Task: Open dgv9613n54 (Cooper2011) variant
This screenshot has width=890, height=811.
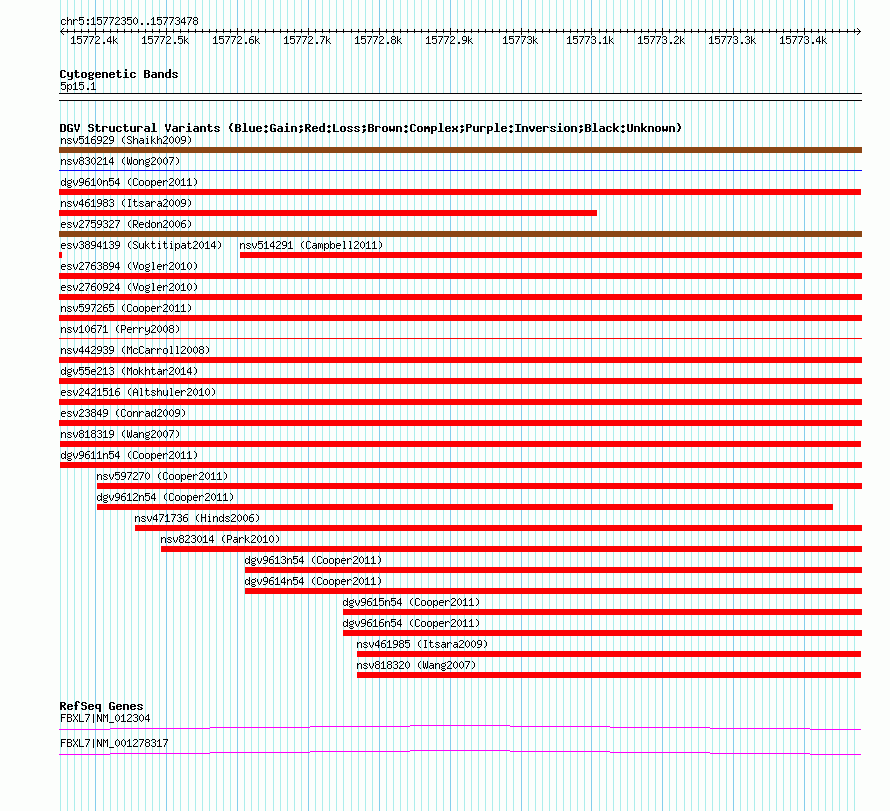Action: [313, 560]
